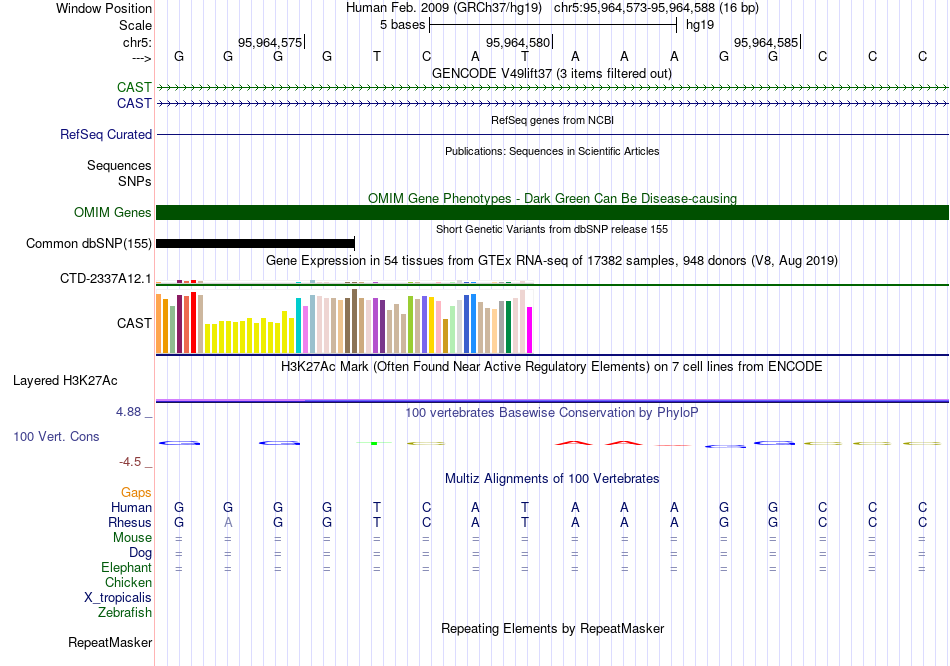The width and height of the screenshot is (950, 666).
Task: Click the 4.88 conservation upper limit value
Action: tap(128, 412)
